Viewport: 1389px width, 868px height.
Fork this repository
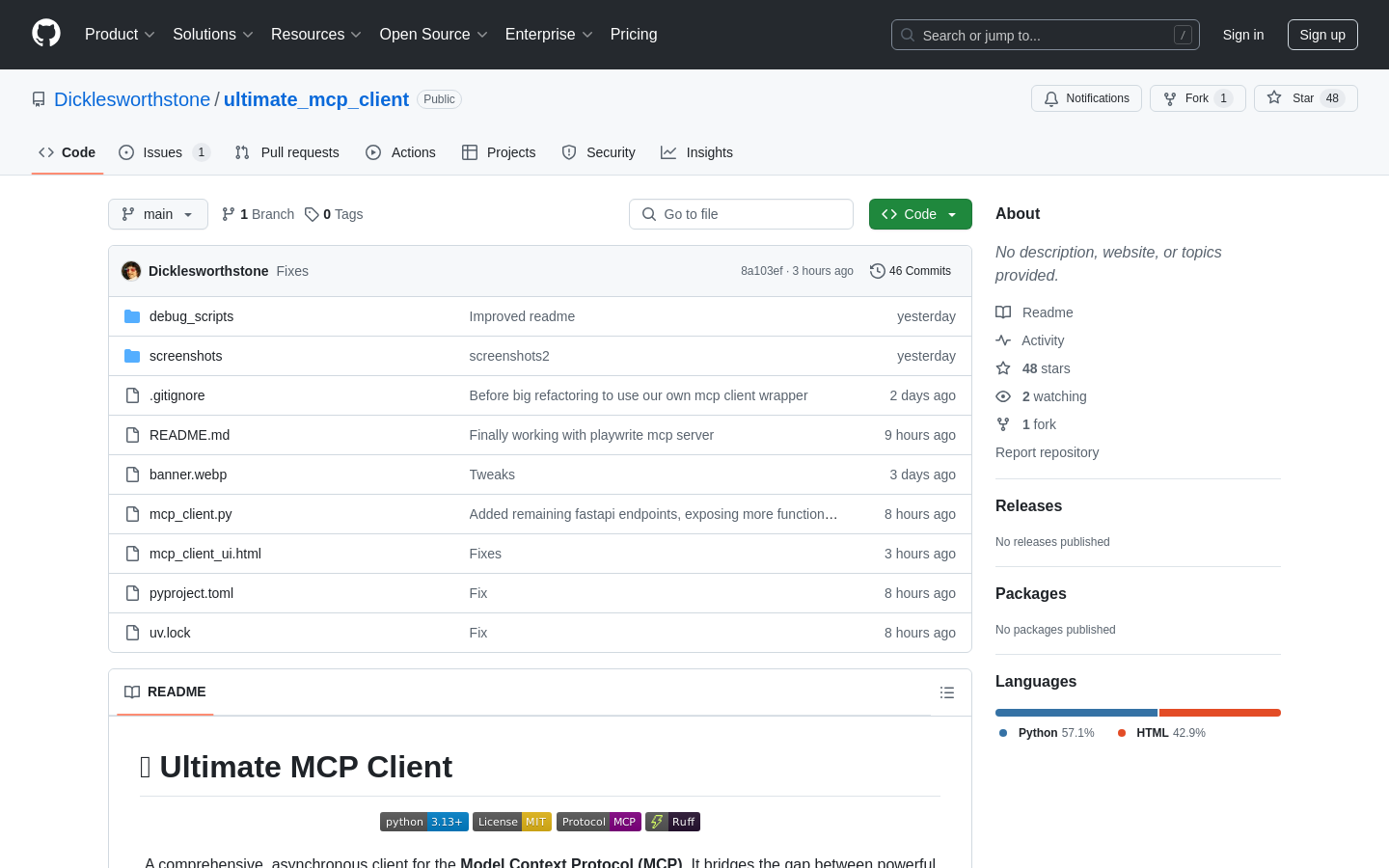tap(1197, 98)
